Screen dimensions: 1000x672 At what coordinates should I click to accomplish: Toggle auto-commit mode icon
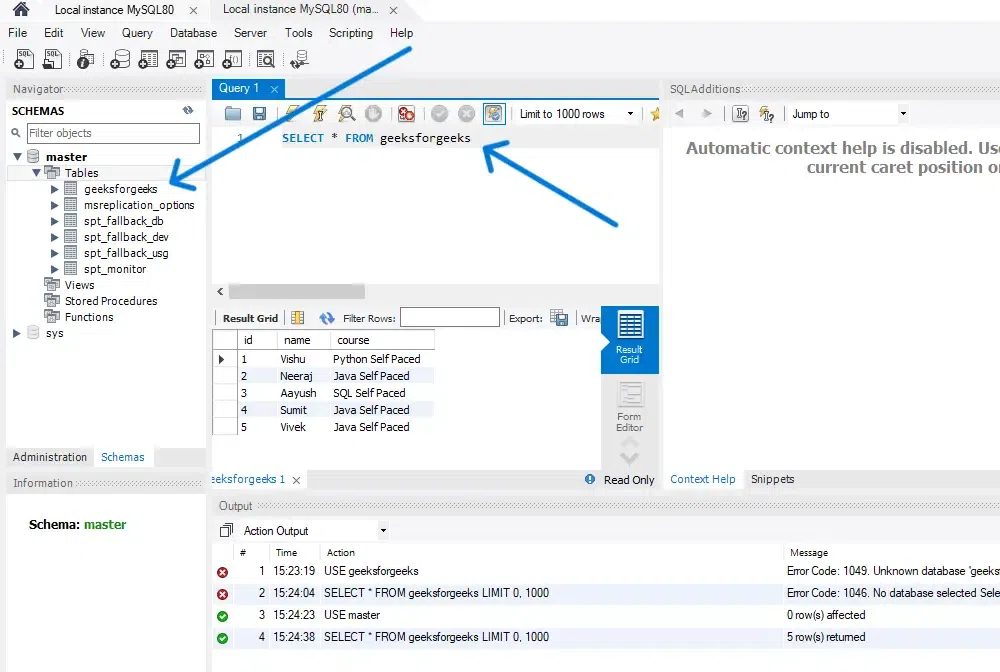494,113
